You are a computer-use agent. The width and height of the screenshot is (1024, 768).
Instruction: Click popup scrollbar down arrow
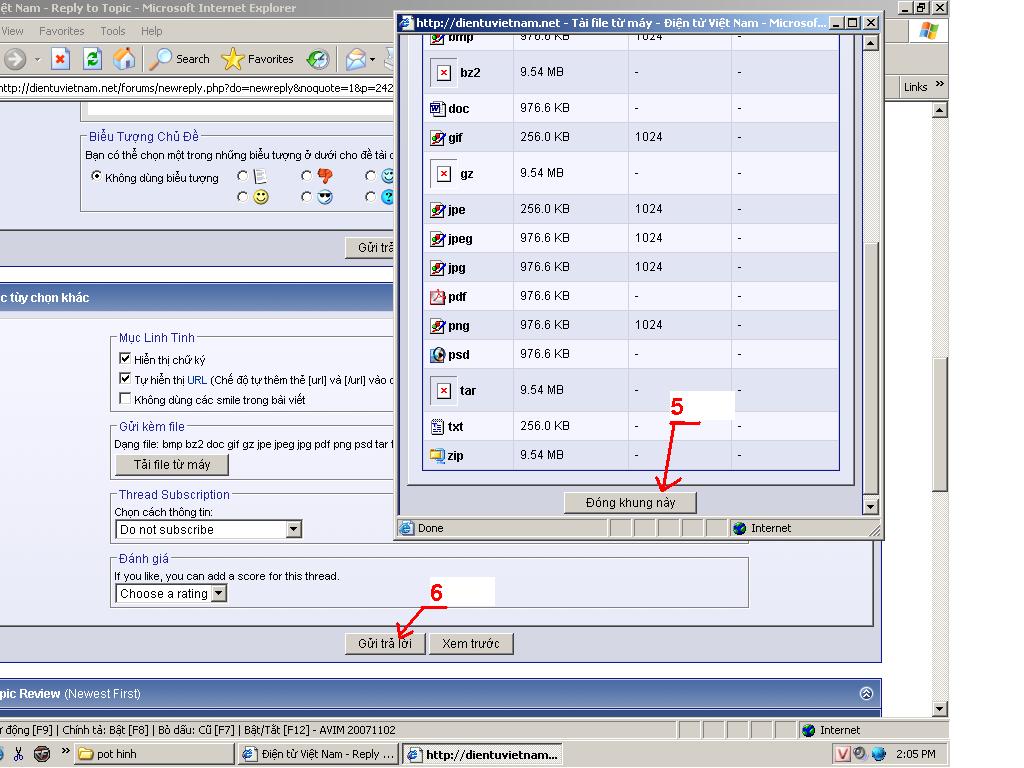(x=871, y=506)
